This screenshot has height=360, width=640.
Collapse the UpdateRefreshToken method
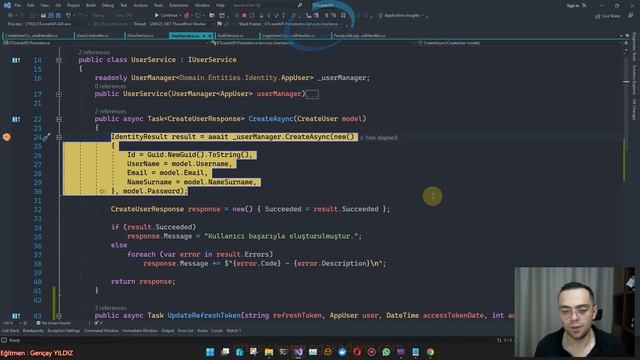click(59, 316)
